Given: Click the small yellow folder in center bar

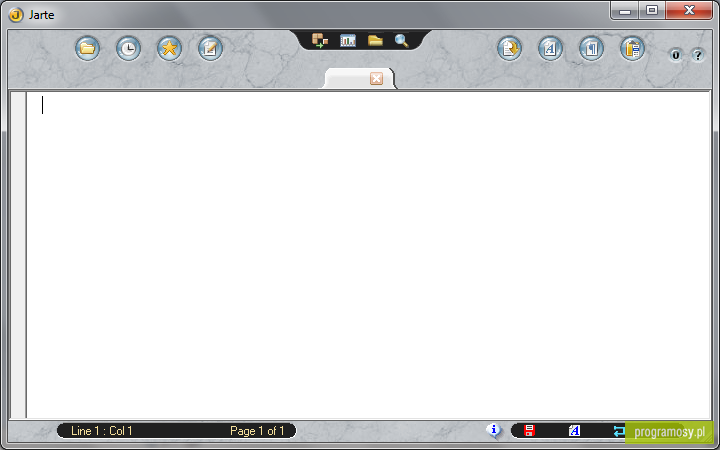Looking at the screenshot, I should [375, 41].
